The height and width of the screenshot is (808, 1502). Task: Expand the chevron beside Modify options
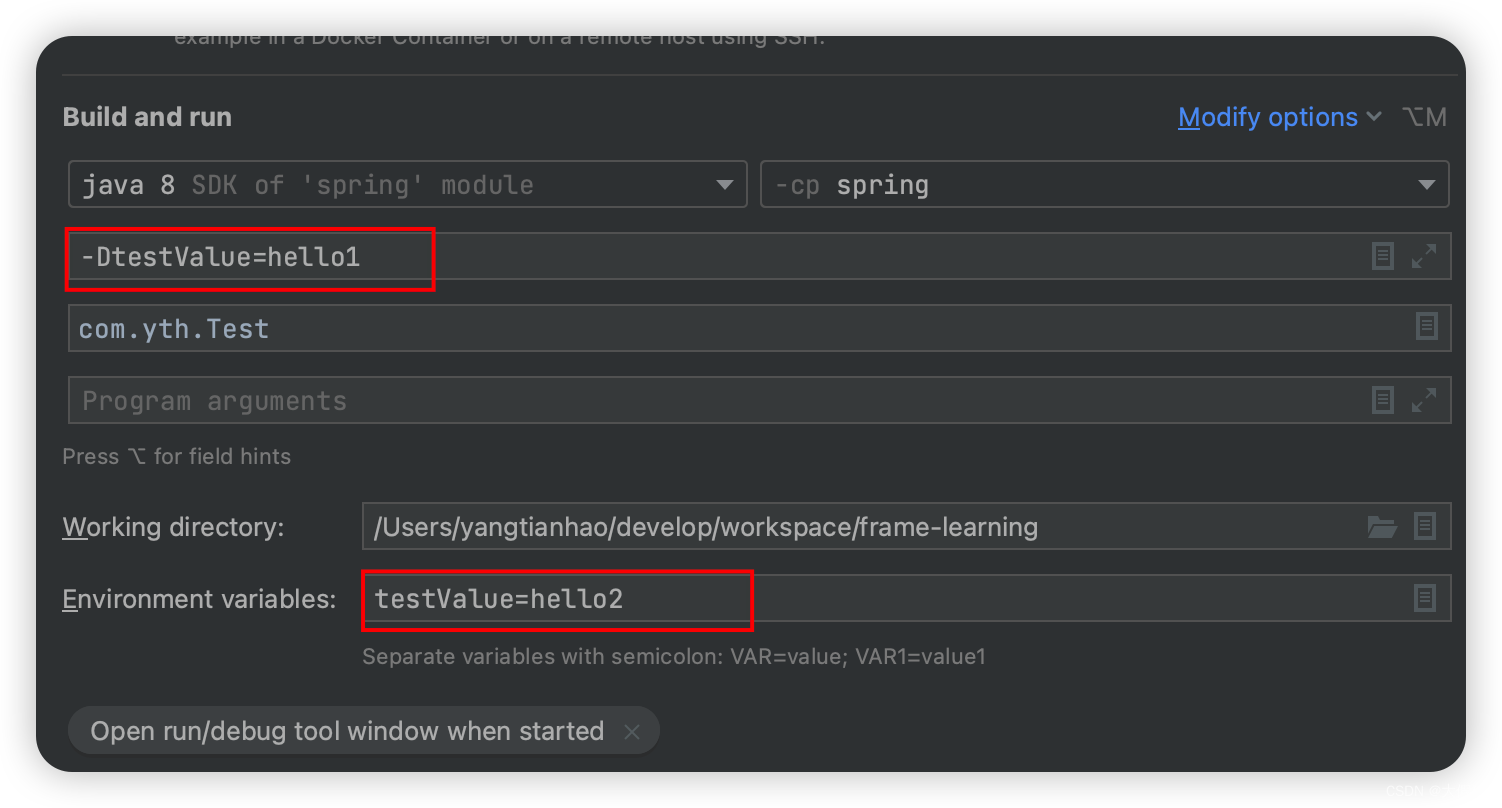1374,117
